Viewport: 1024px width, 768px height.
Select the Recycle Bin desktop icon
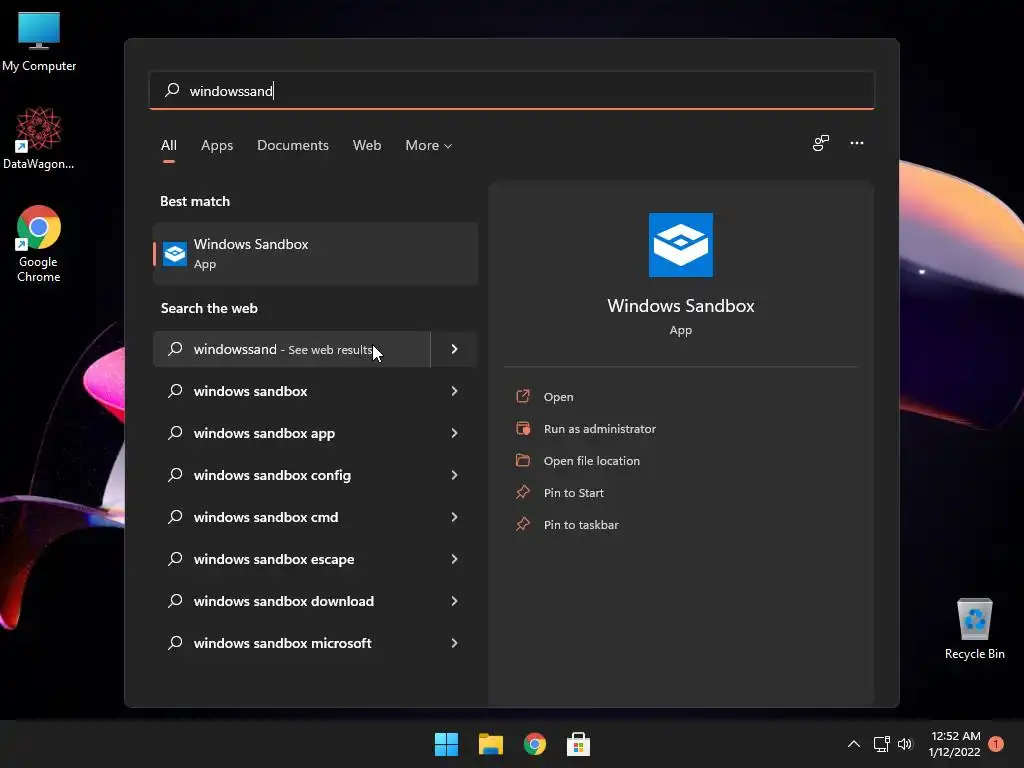pos(974,629)
